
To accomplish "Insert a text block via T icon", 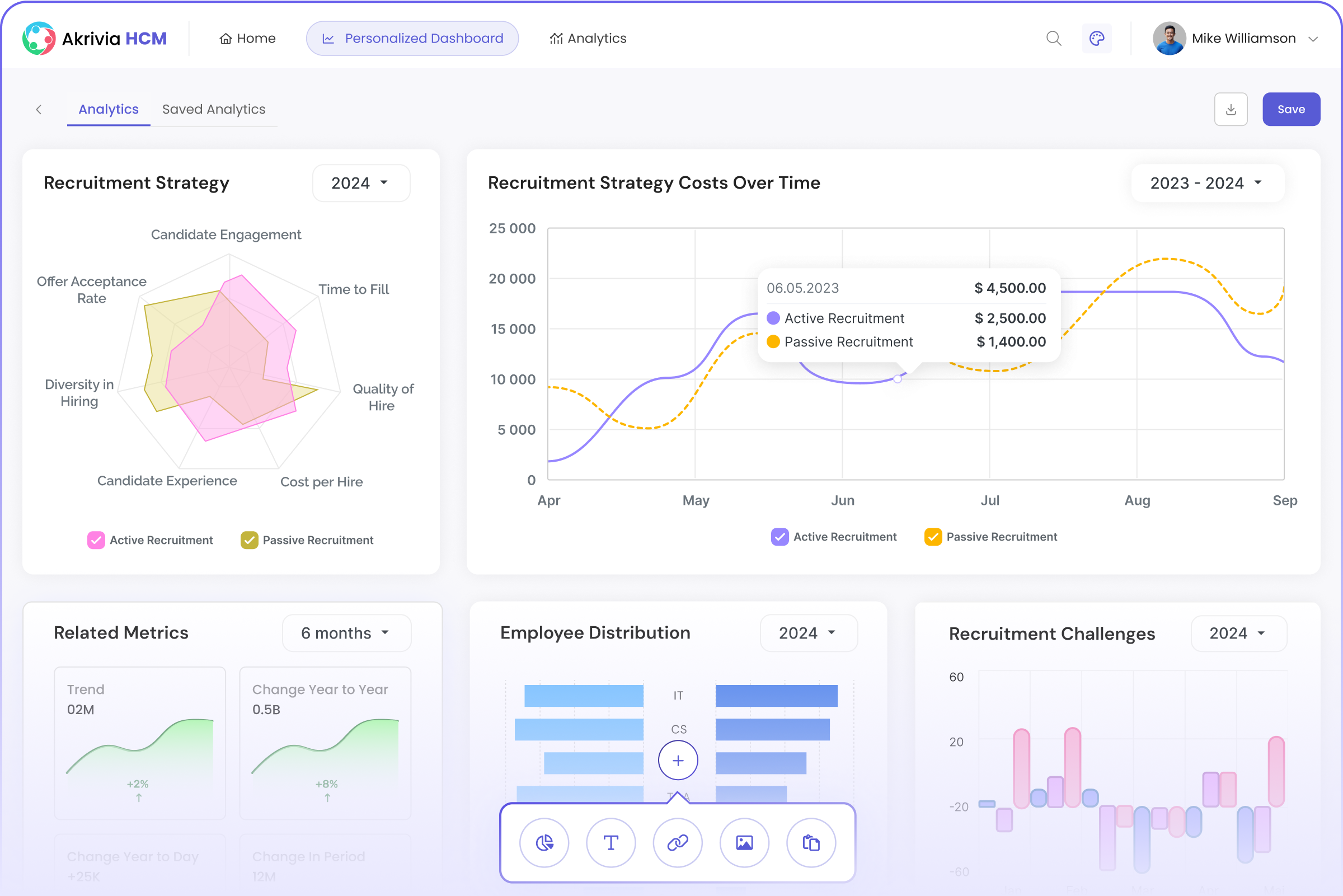I will coord(611,842).
